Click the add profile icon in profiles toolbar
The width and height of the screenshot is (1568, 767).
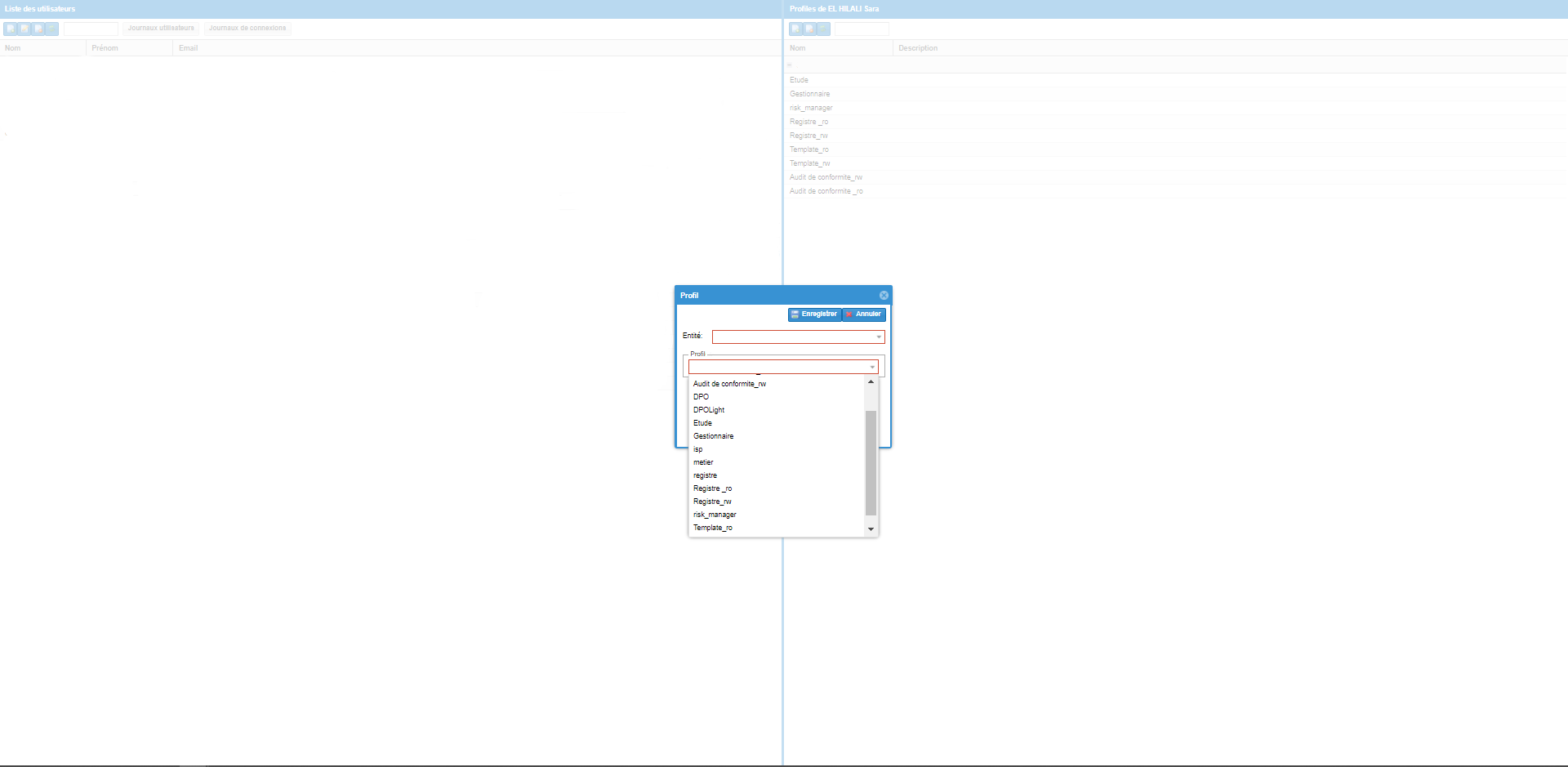click(795, 29)
